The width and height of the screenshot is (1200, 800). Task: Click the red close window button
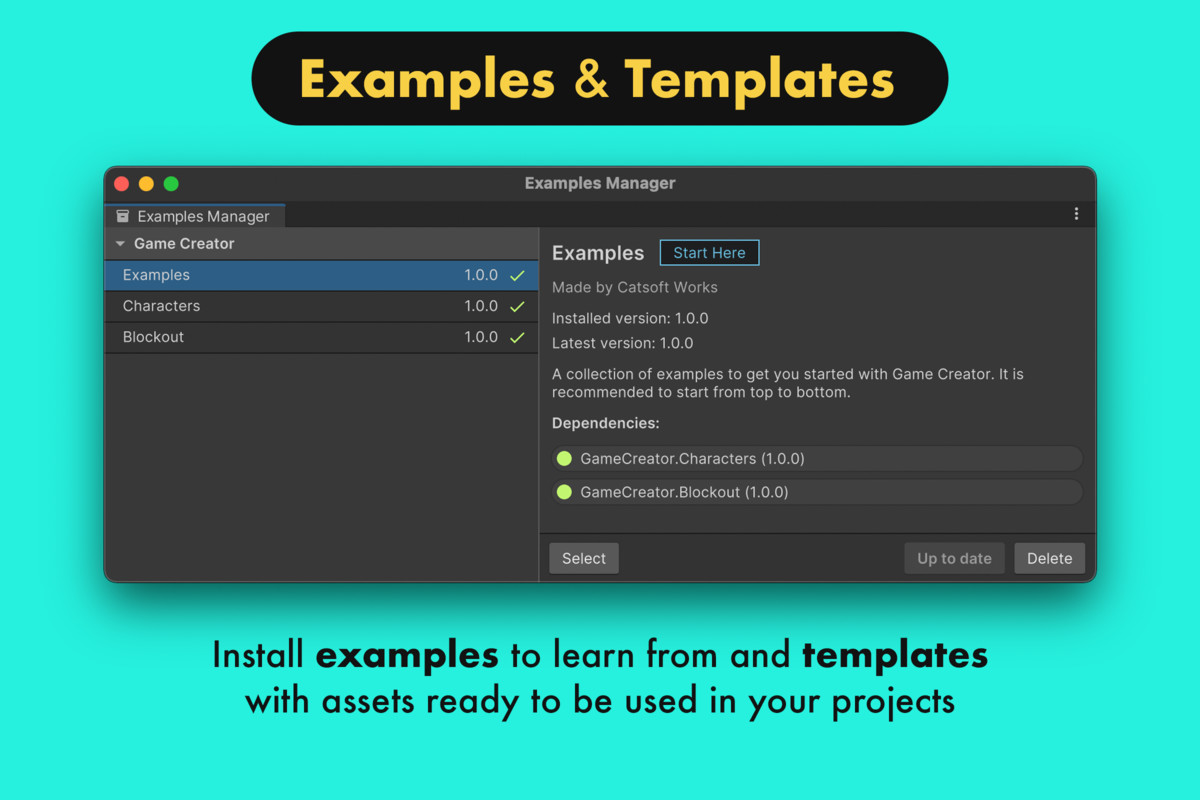coord(122,184)
